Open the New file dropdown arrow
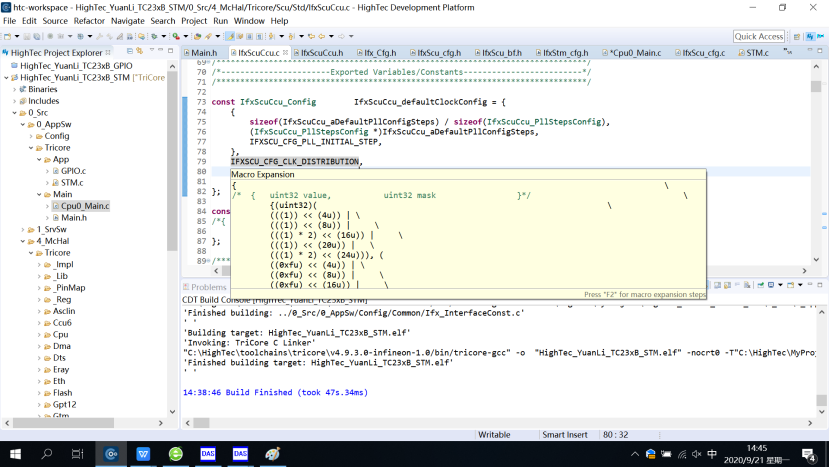The image size is (830, 467). (16, 37)
